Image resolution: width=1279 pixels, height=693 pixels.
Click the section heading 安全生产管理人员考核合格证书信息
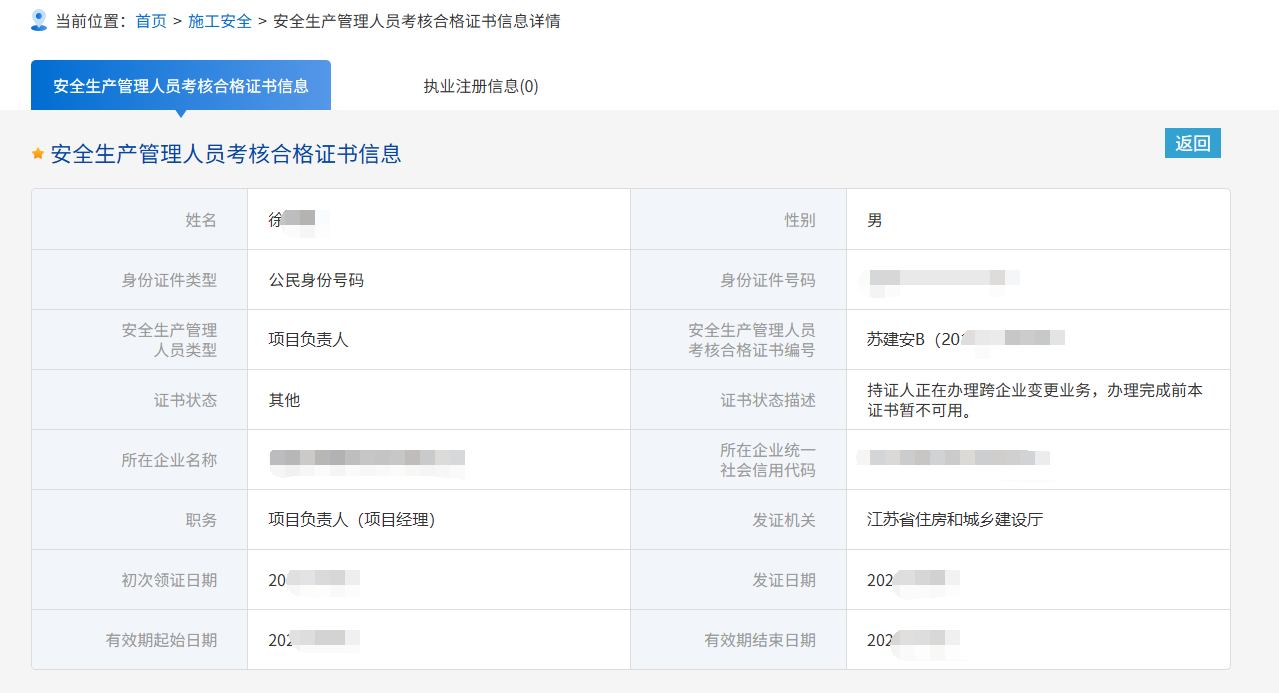pos(226,154)
